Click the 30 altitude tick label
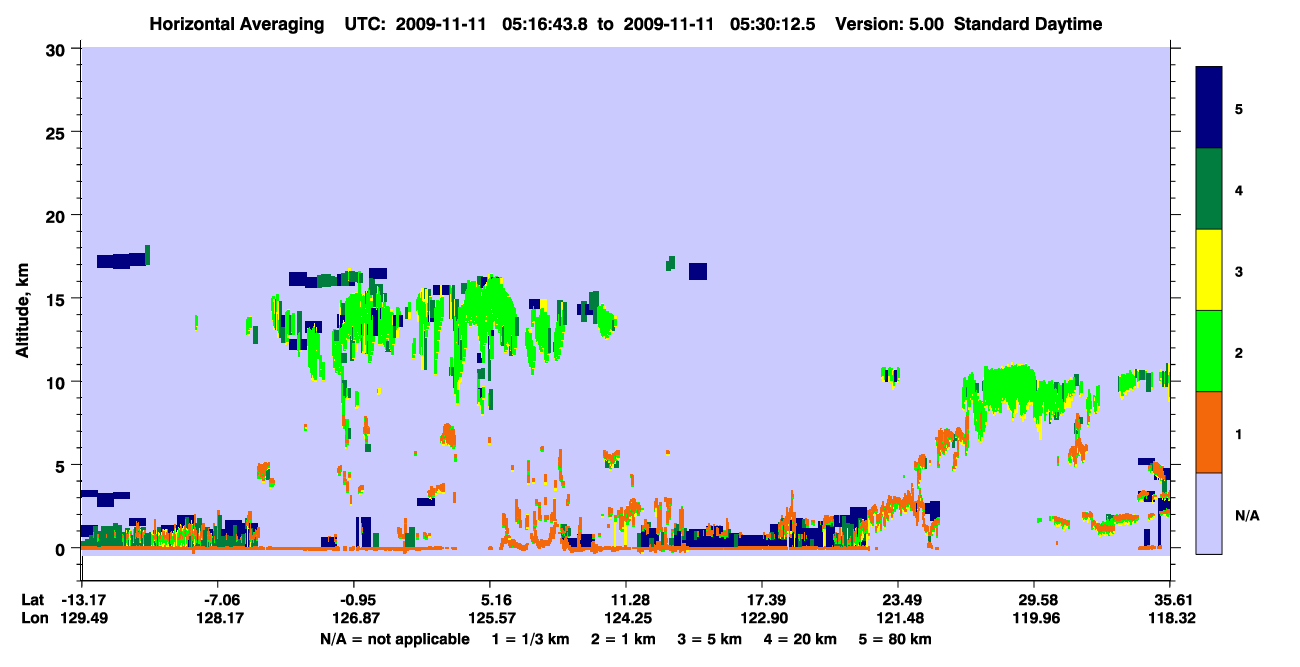Screen dimensions: 1300x667 click(x=59, y=49)
